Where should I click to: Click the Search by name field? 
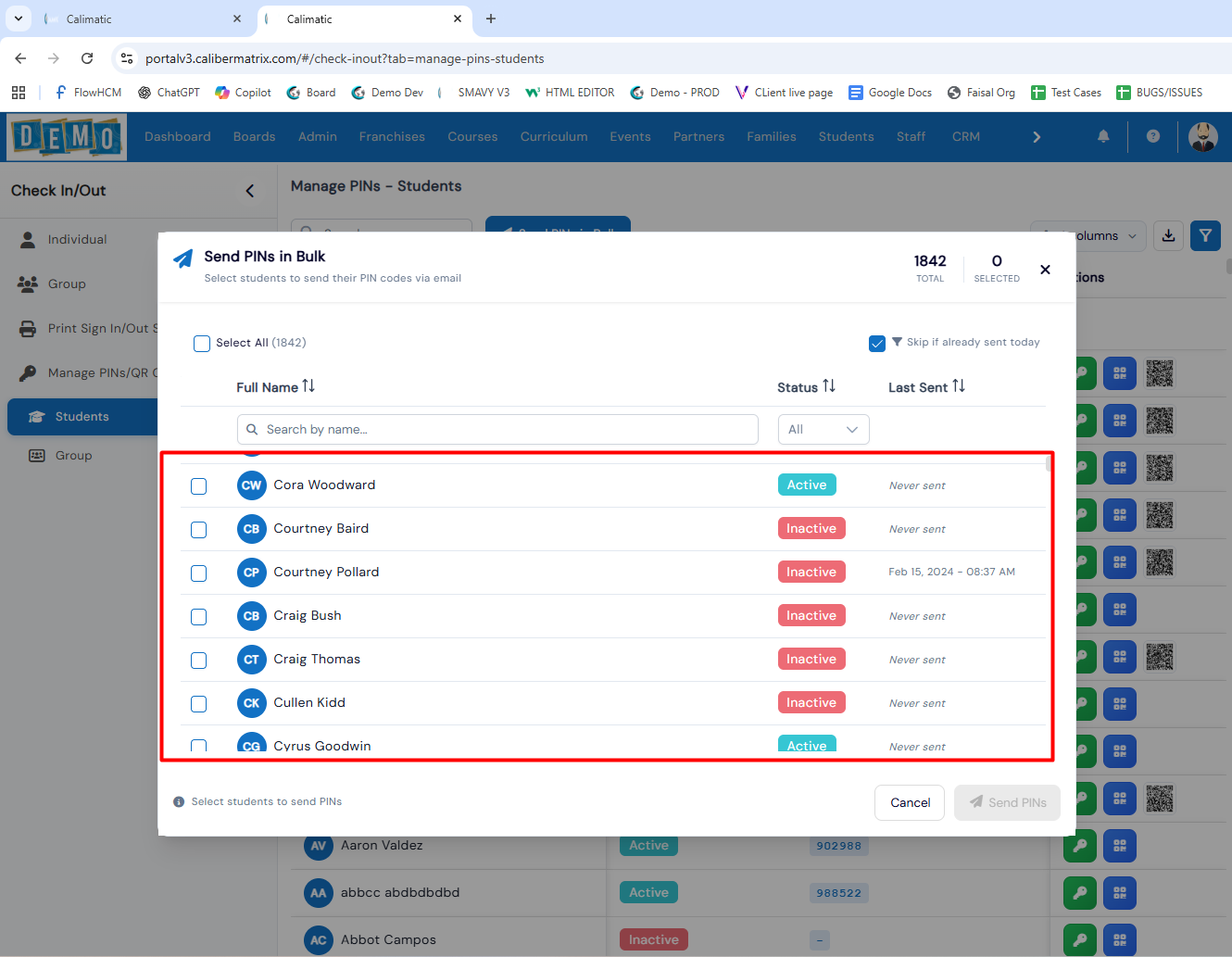(x=497, y=430)
